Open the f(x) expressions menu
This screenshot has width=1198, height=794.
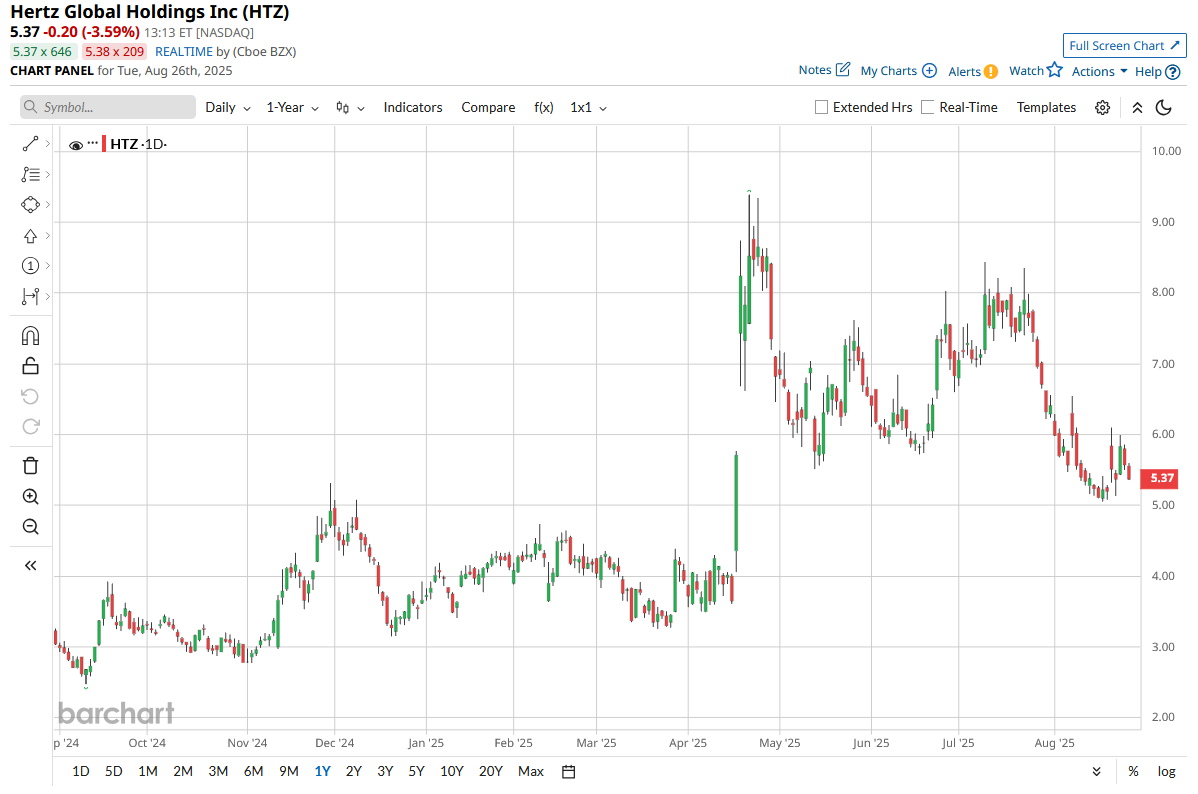pos(544,108)
